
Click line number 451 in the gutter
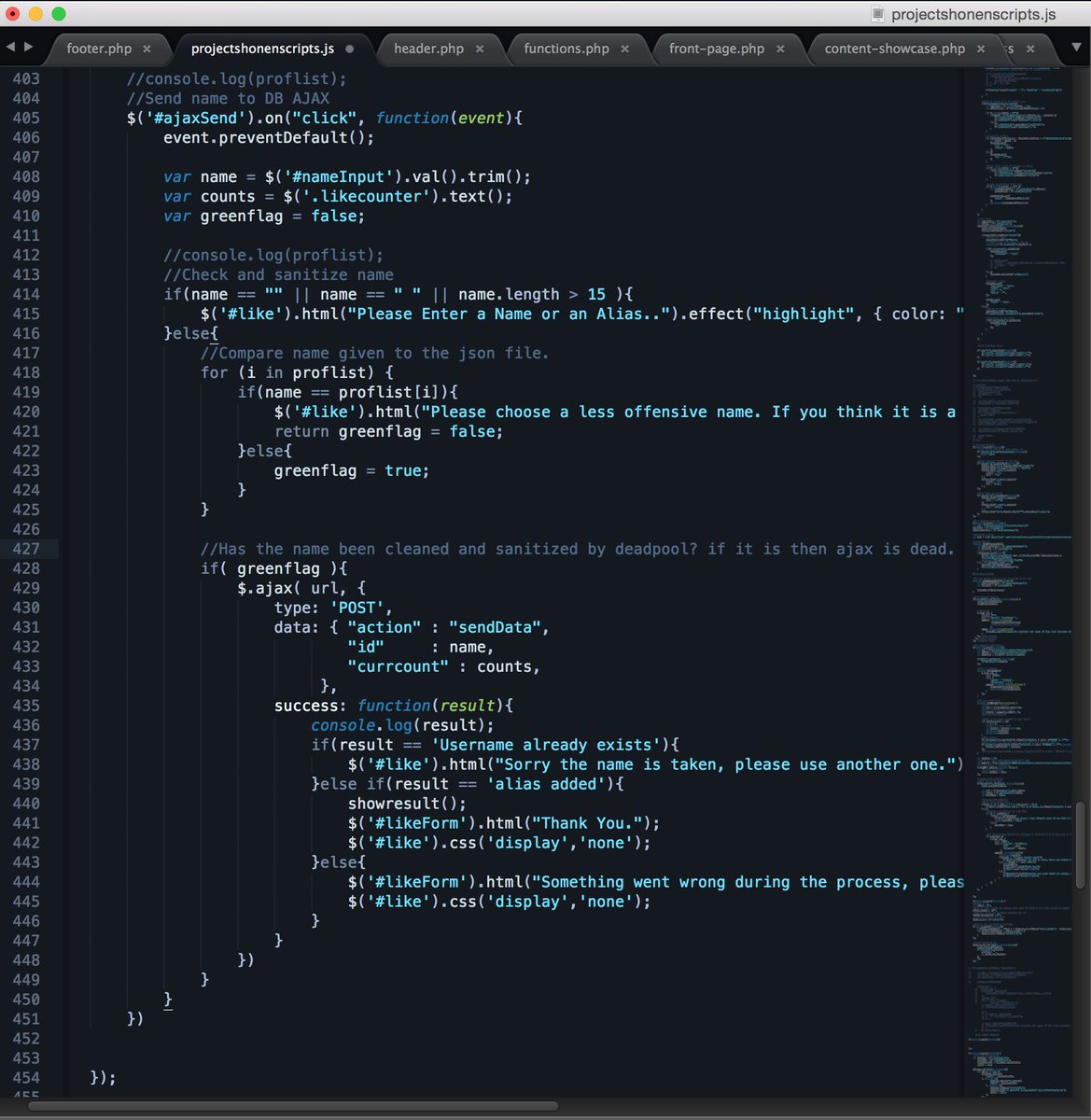26,1018
